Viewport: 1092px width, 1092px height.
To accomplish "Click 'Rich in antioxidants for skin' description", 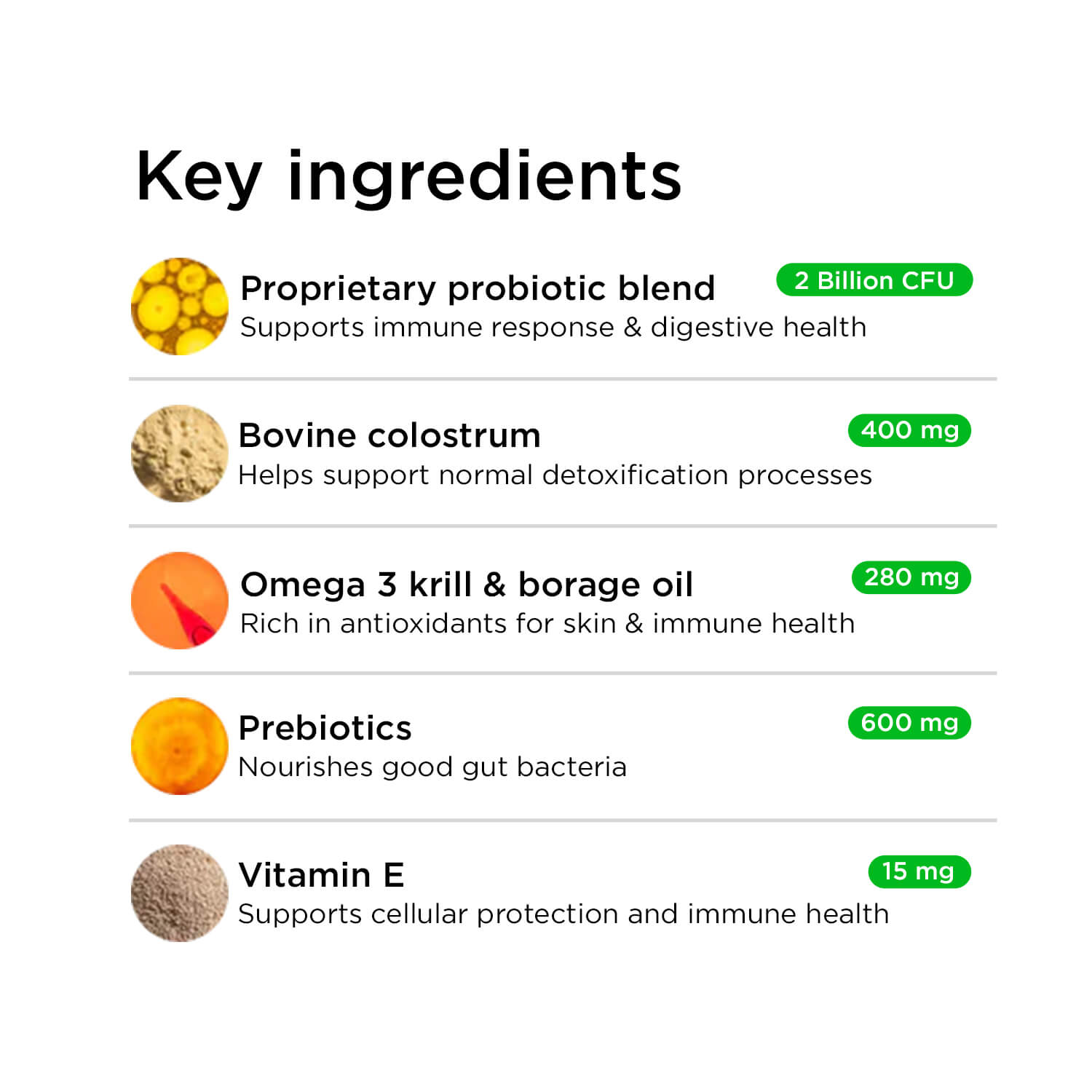I will point(547,624).
